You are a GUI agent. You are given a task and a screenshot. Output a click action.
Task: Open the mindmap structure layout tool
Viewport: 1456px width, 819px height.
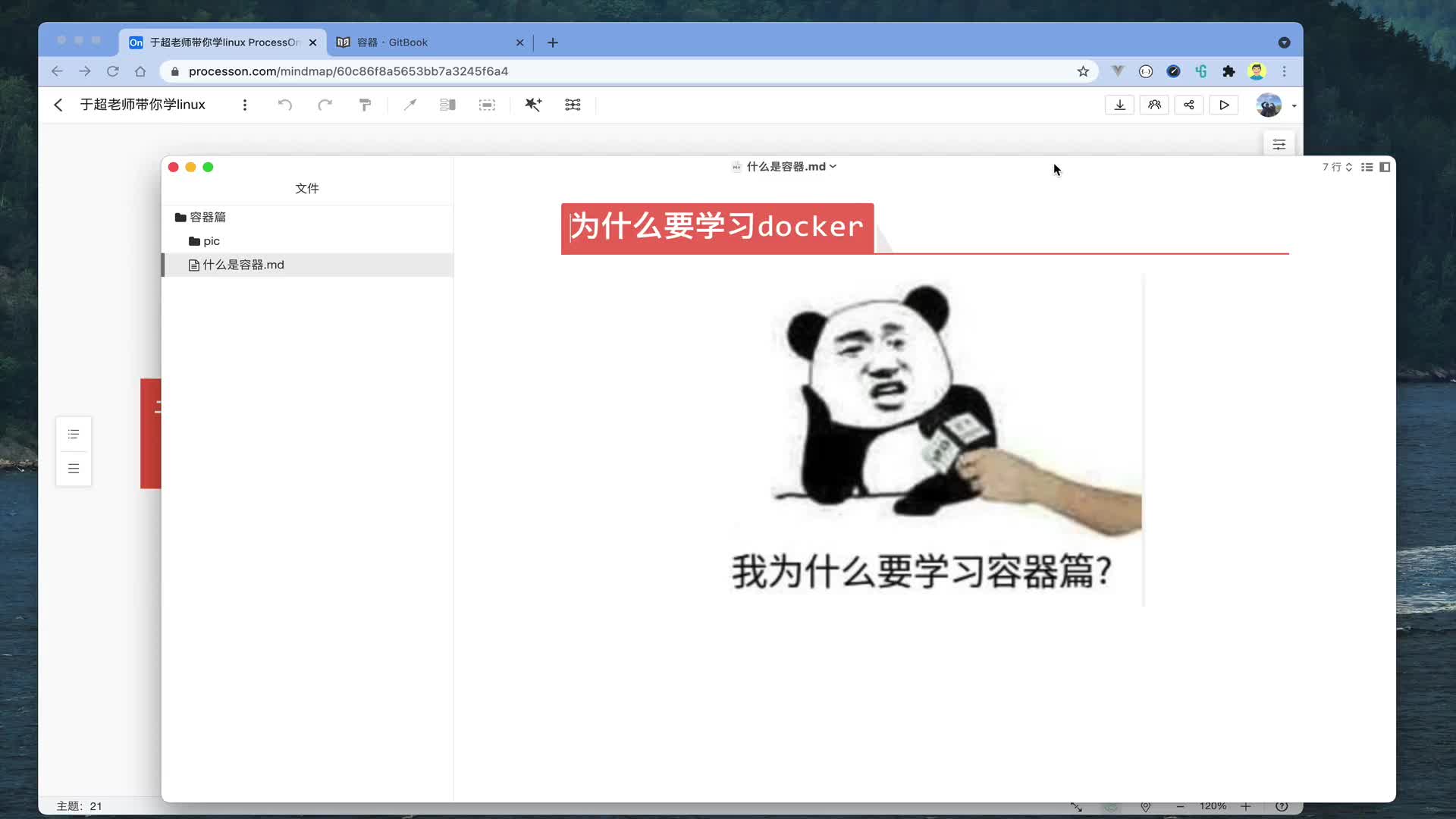click(573, 105)
